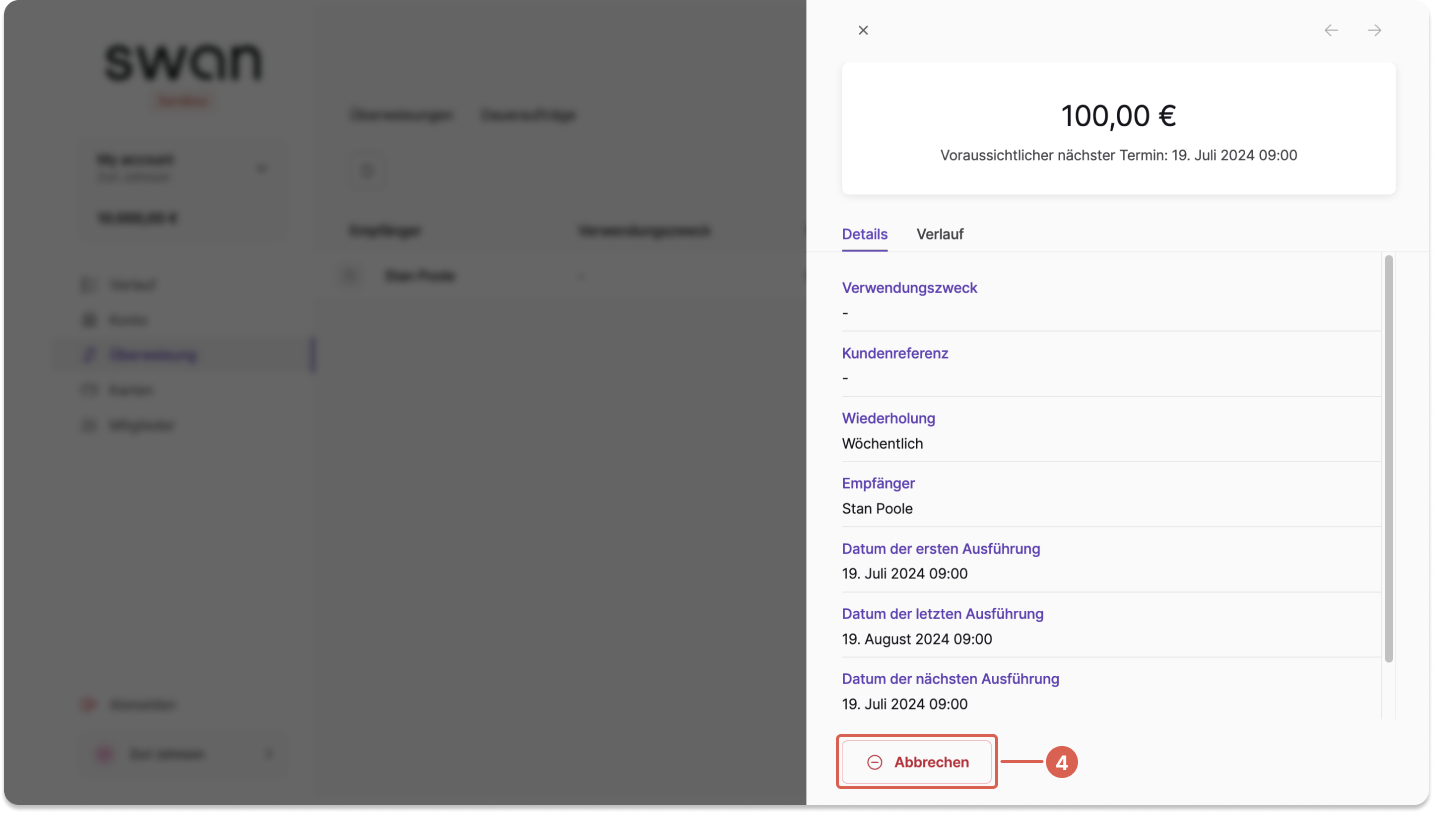Open Verlauf in the left sidebar

[184, 285]
